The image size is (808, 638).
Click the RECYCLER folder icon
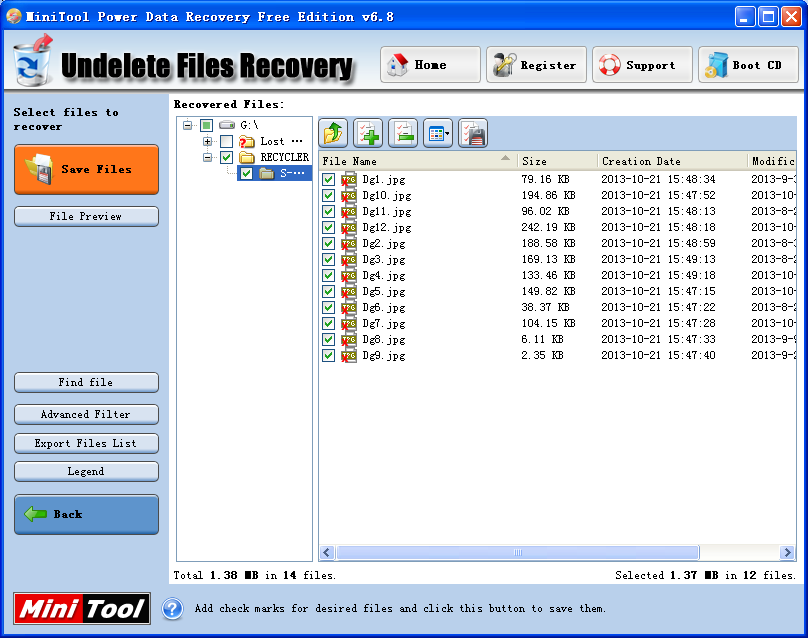pos(247,157)
